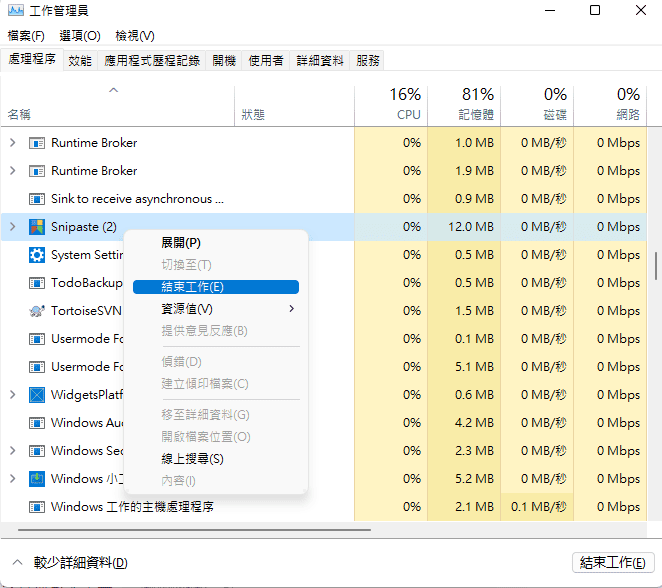Viewport: 662px width, 588px height.
Task: Open the 檔案(F) menu
Action: (26, 36)
